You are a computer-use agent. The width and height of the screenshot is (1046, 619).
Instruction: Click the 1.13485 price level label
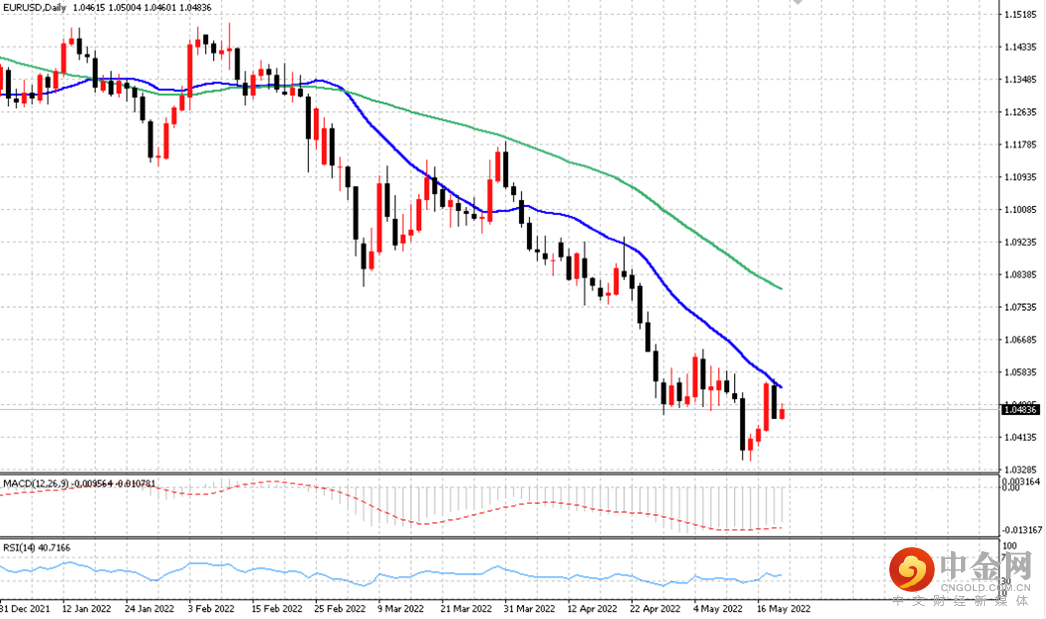coord(1021,79)
